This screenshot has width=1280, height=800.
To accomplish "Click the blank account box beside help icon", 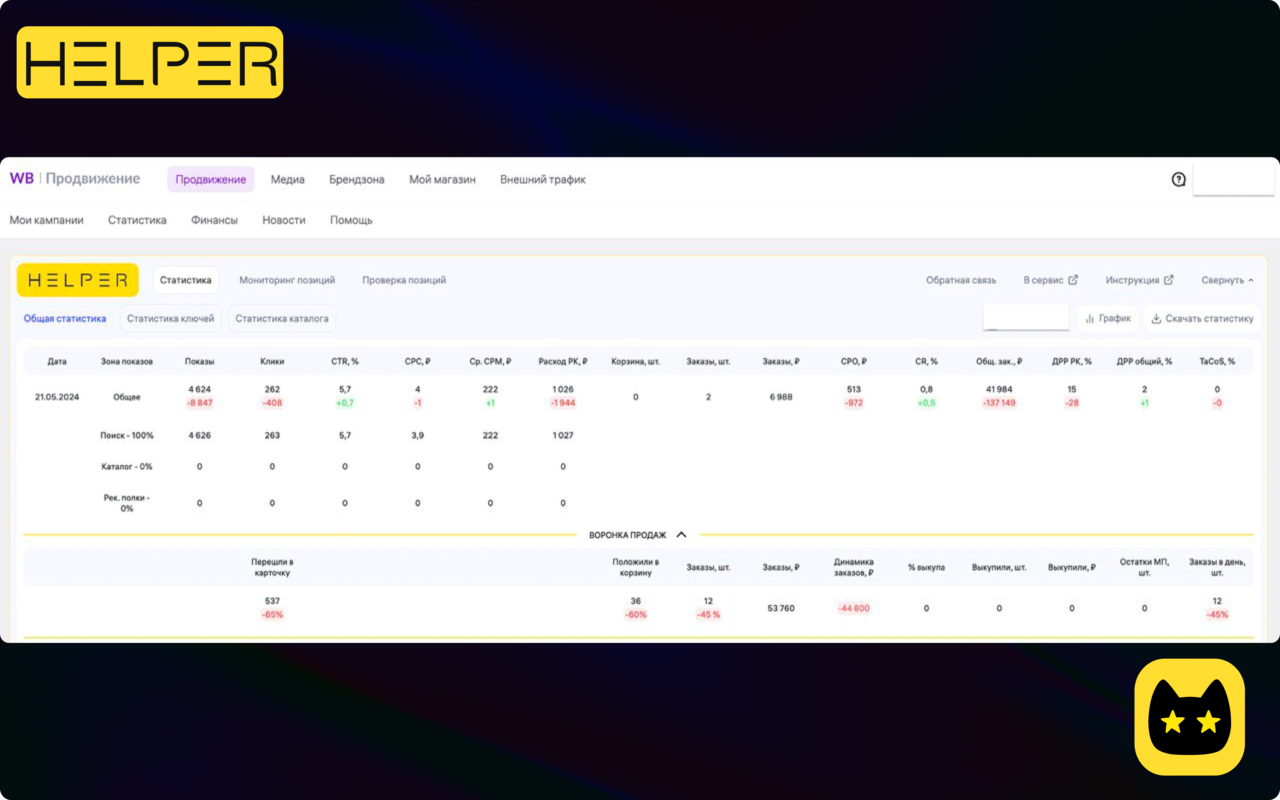I will (1234, 180).
